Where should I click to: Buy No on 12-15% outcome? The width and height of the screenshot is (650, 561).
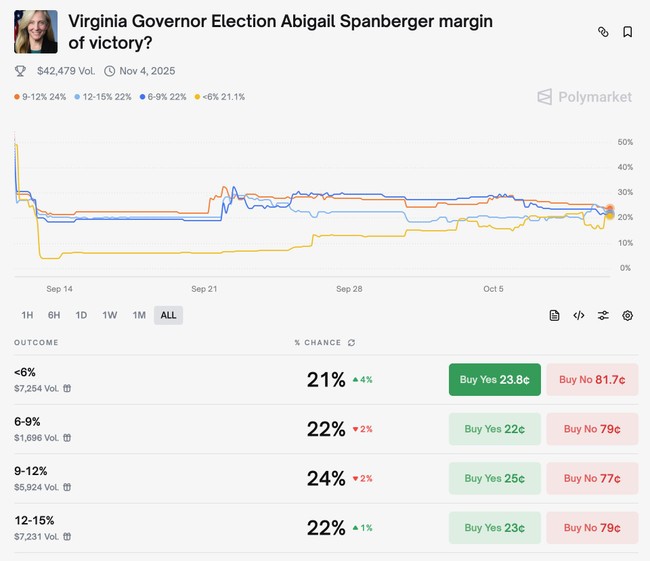pos(592,527)
